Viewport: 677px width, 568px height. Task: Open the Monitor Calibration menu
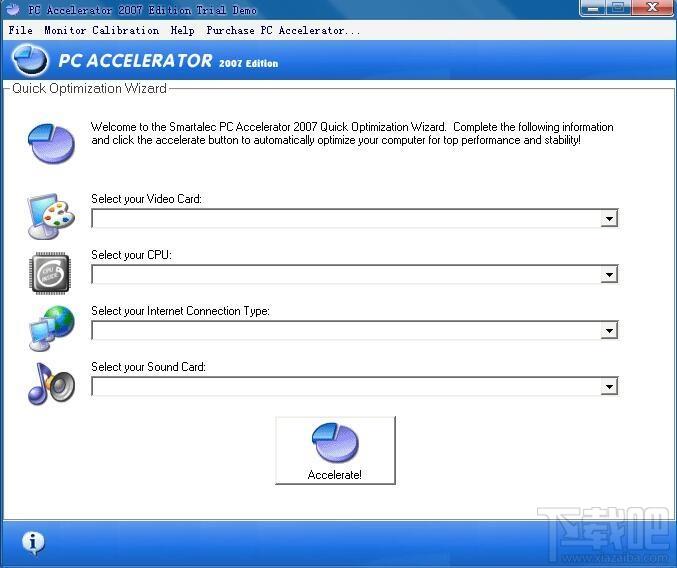pyautogui.click(x=101, y=30)
